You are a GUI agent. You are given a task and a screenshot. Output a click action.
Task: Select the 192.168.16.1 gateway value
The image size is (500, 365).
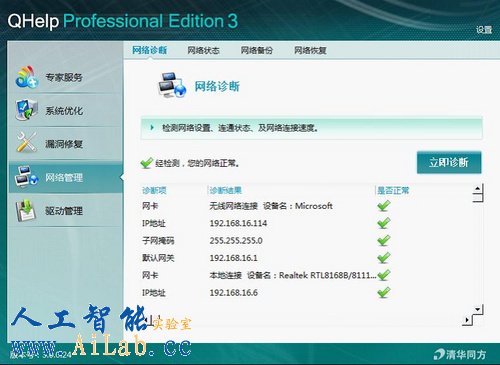click(x=233, y=258)
